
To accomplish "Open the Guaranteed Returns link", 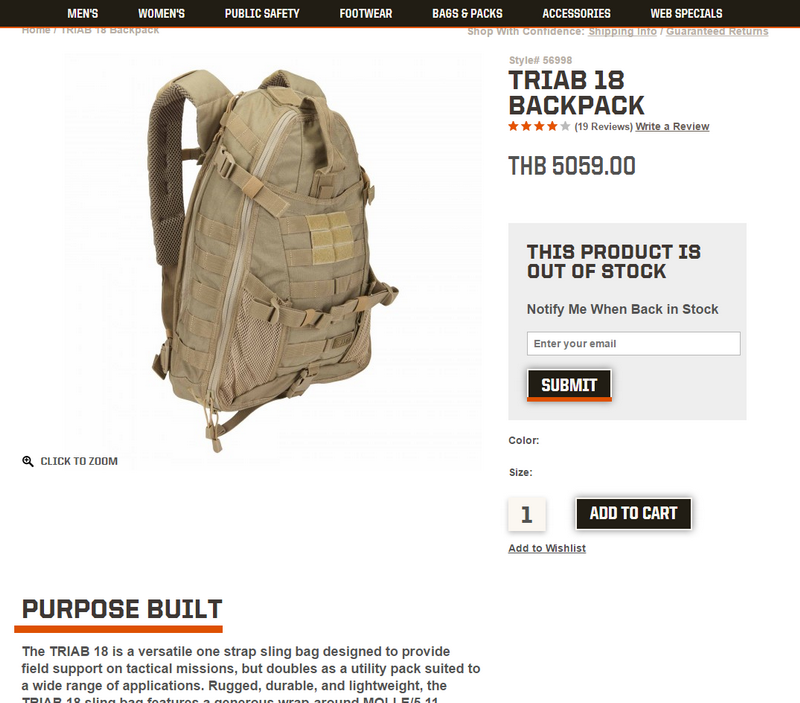I will (717, 32).
